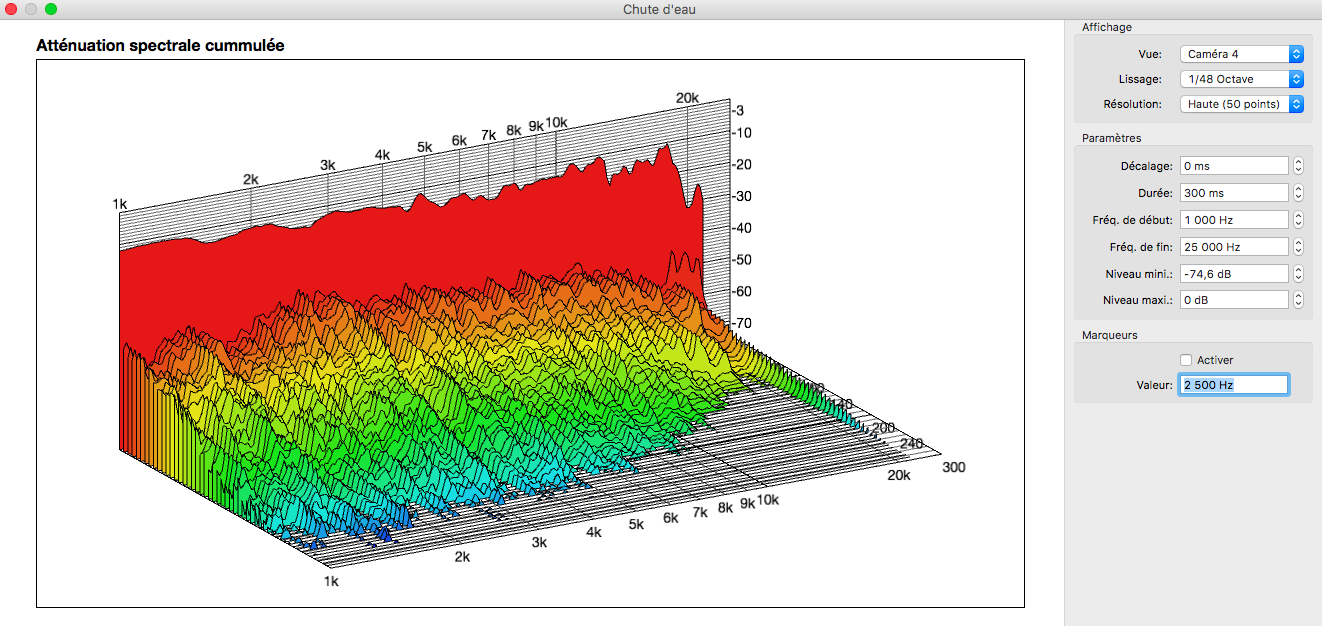Click the Durée stepper arrows
The width and height of the screenshot is (1322, 626).
point(1298,193)
